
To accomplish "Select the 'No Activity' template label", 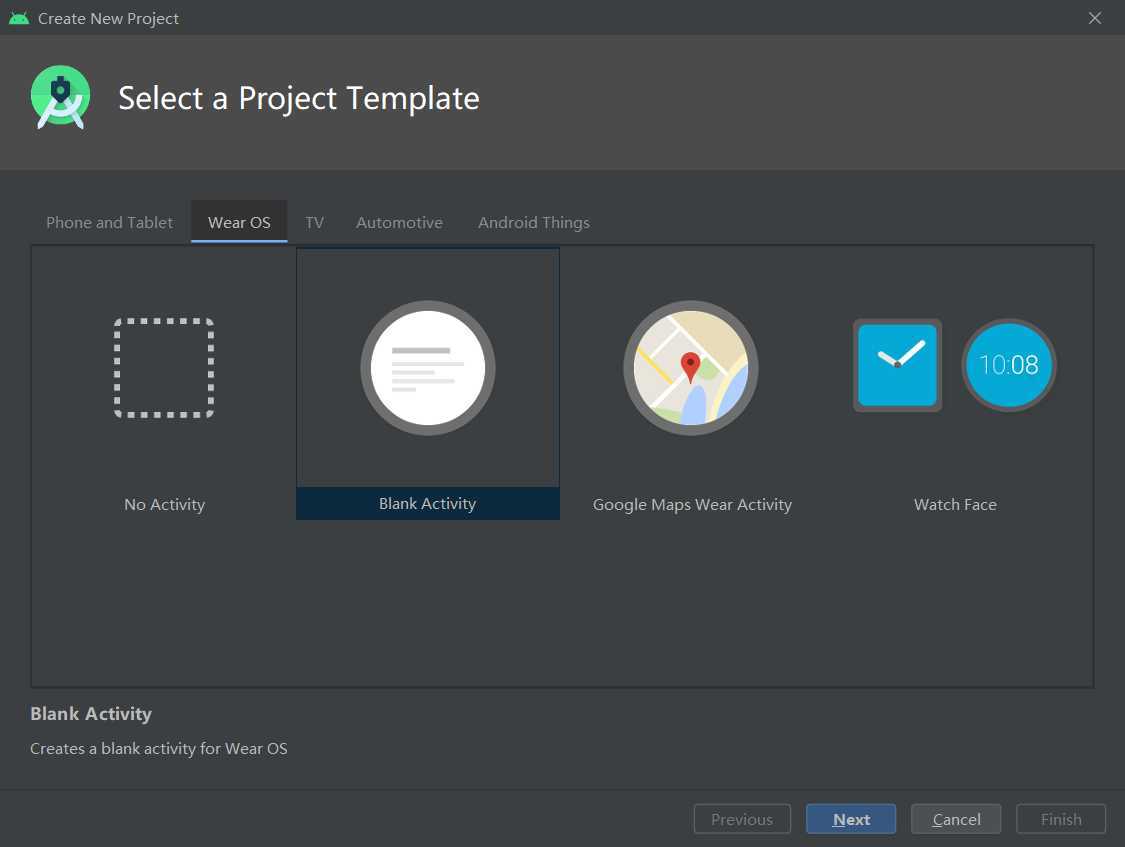I will tap(164, 505).
